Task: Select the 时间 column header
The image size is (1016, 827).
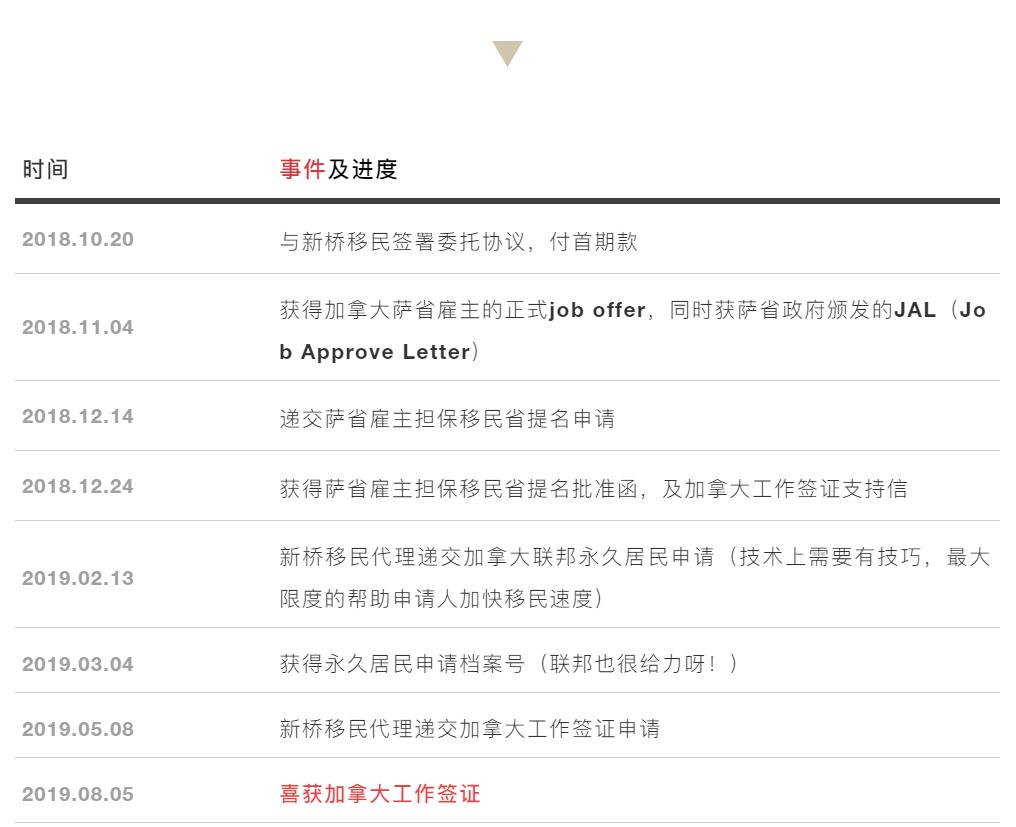Action: click(45, 169)
